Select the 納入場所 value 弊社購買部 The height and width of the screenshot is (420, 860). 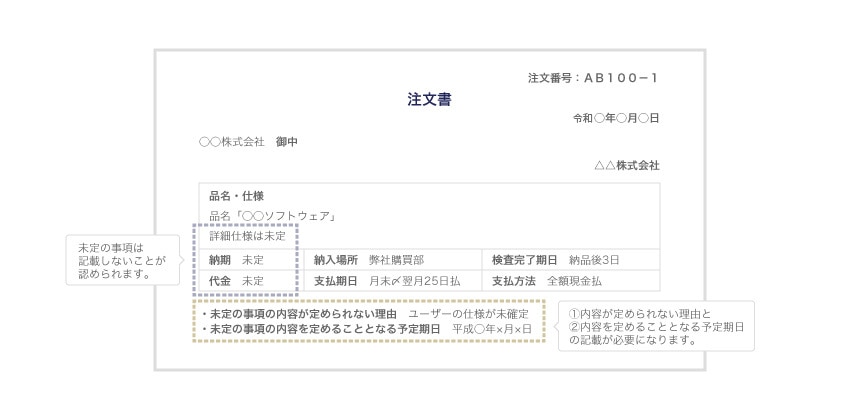pyautogui.click(x=389, y=260)
